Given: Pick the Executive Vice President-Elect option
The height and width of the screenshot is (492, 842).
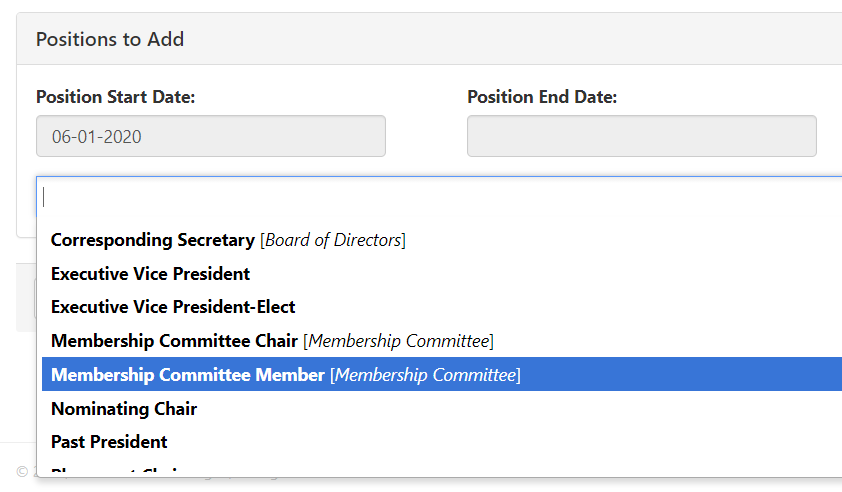Looking at the screenshot, I should [x=173, y=307].
